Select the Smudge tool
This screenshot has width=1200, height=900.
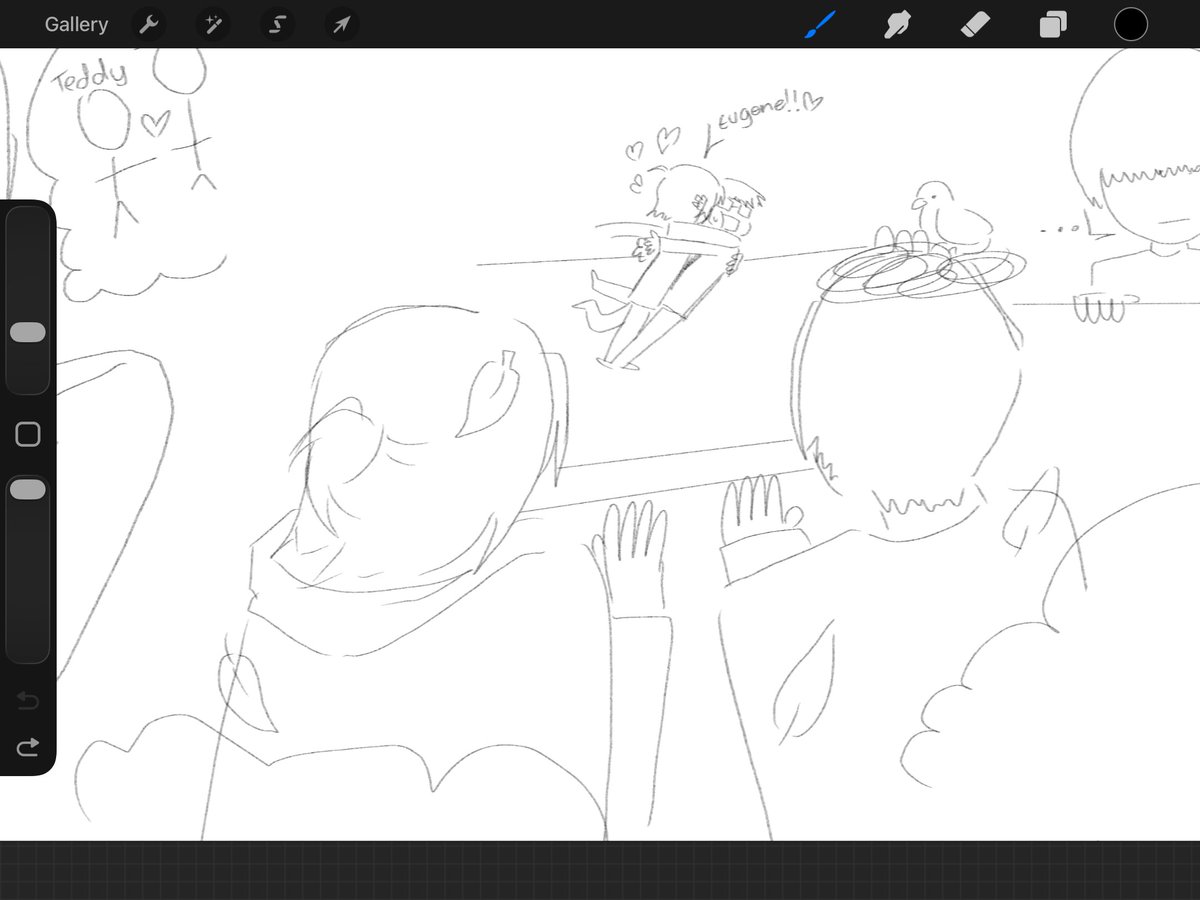pyautogui.click(x=897, y=24)
